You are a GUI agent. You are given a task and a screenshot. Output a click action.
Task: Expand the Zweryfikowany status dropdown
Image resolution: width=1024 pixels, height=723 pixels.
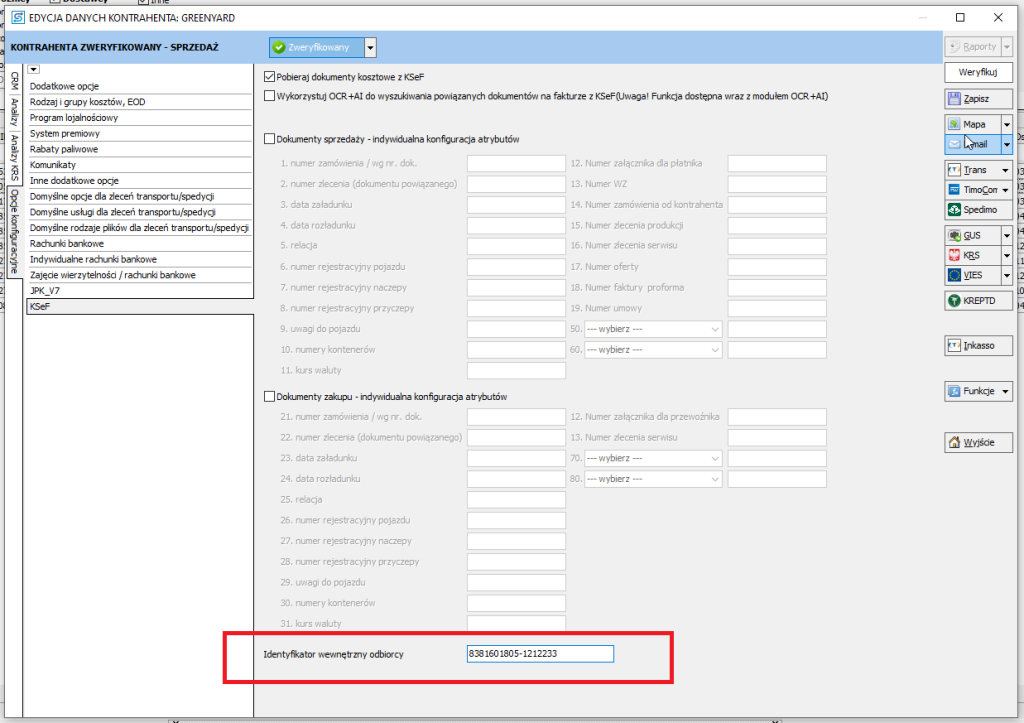click(x=371, y=47)
